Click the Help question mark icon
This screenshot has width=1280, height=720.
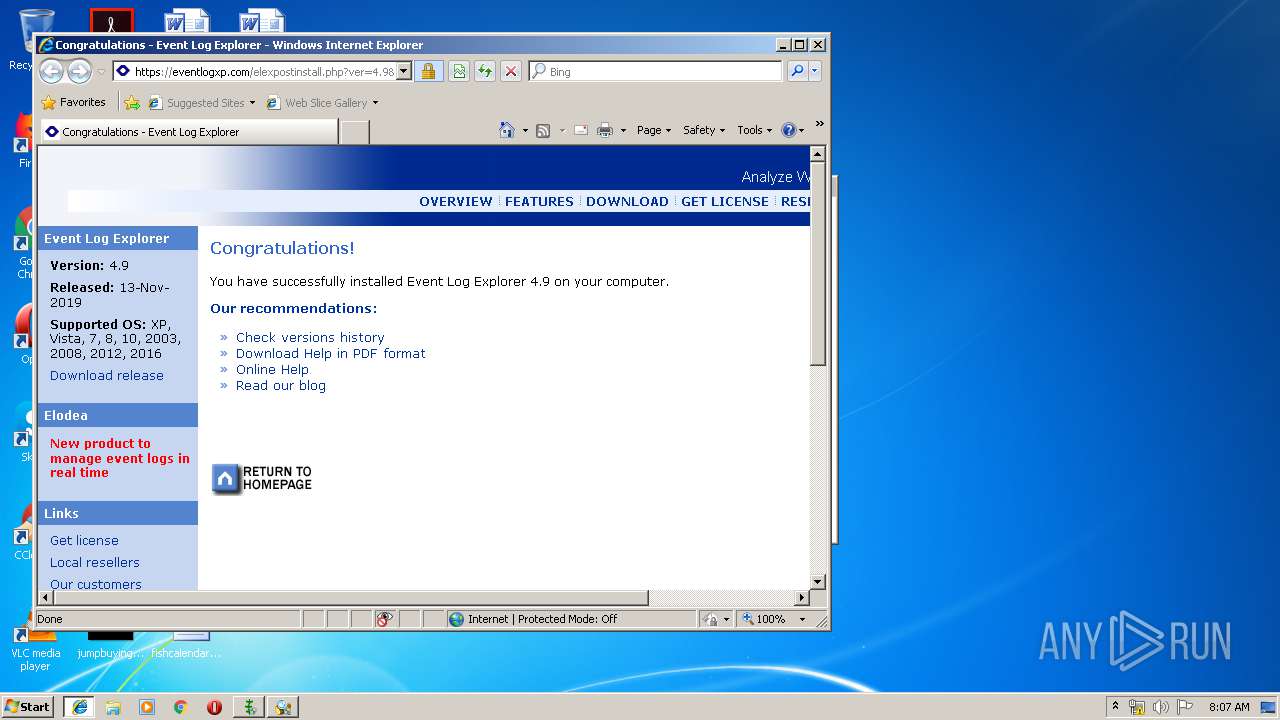click(x=788, y=130)
